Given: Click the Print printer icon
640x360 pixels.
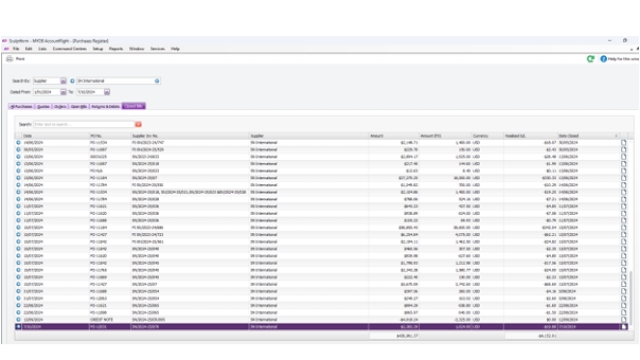Looking at the screenshot, I should 9,59.
